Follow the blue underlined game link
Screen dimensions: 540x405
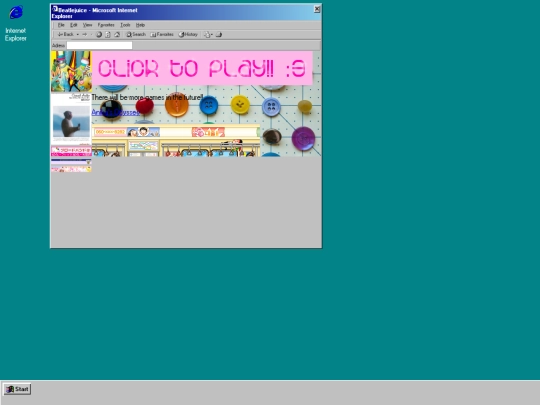(x=115, y=112)
